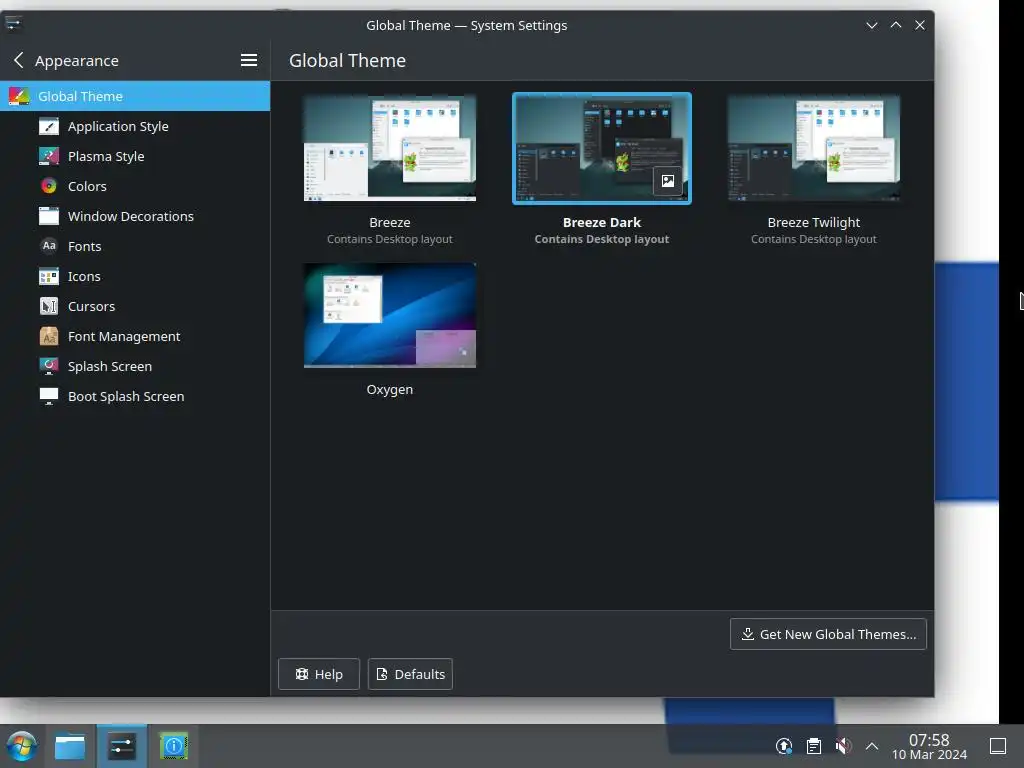Viewport: 1024px width, 768px height.
Task: Select the Boot Splash Screen monitor icon
Action: pyautogui.click(x=48, y=396)
